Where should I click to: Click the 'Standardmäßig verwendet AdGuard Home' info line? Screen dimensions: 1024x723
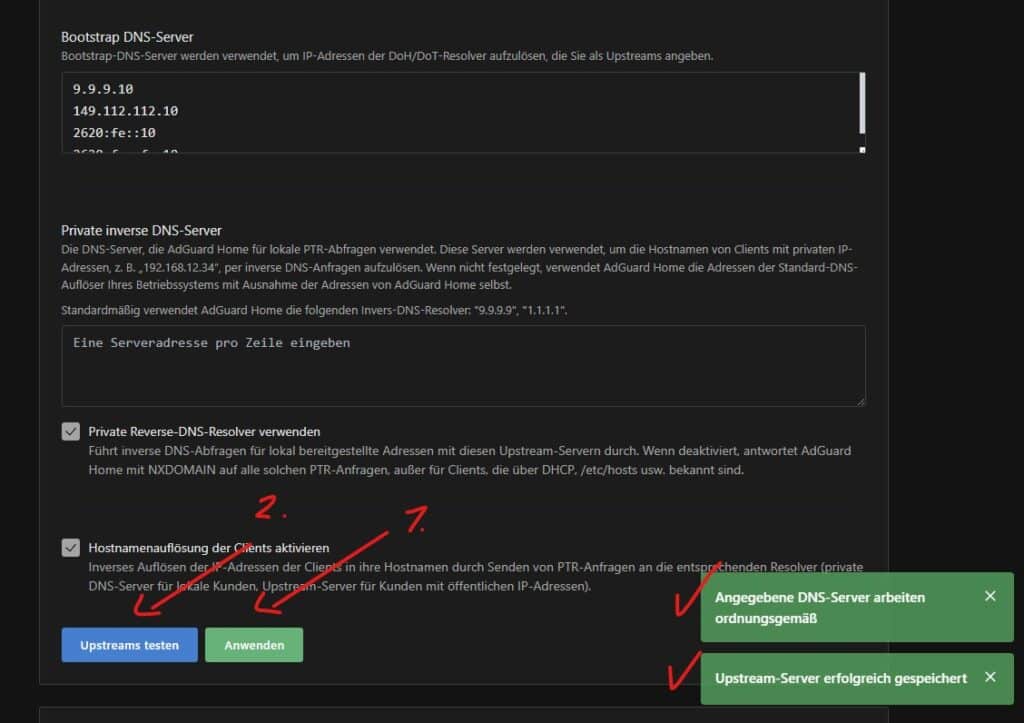click(x=314, y=310)
